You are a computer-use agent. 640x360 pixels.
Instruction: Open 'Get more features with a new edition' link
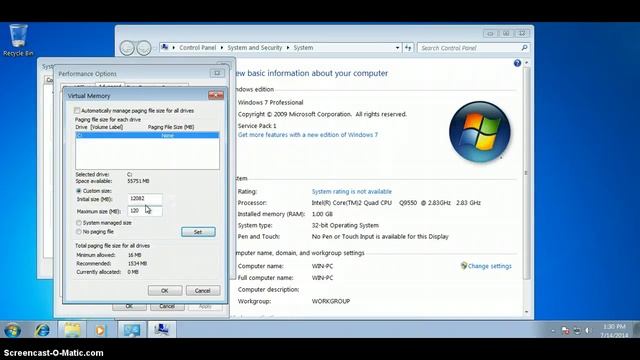(x=308, y=135)
